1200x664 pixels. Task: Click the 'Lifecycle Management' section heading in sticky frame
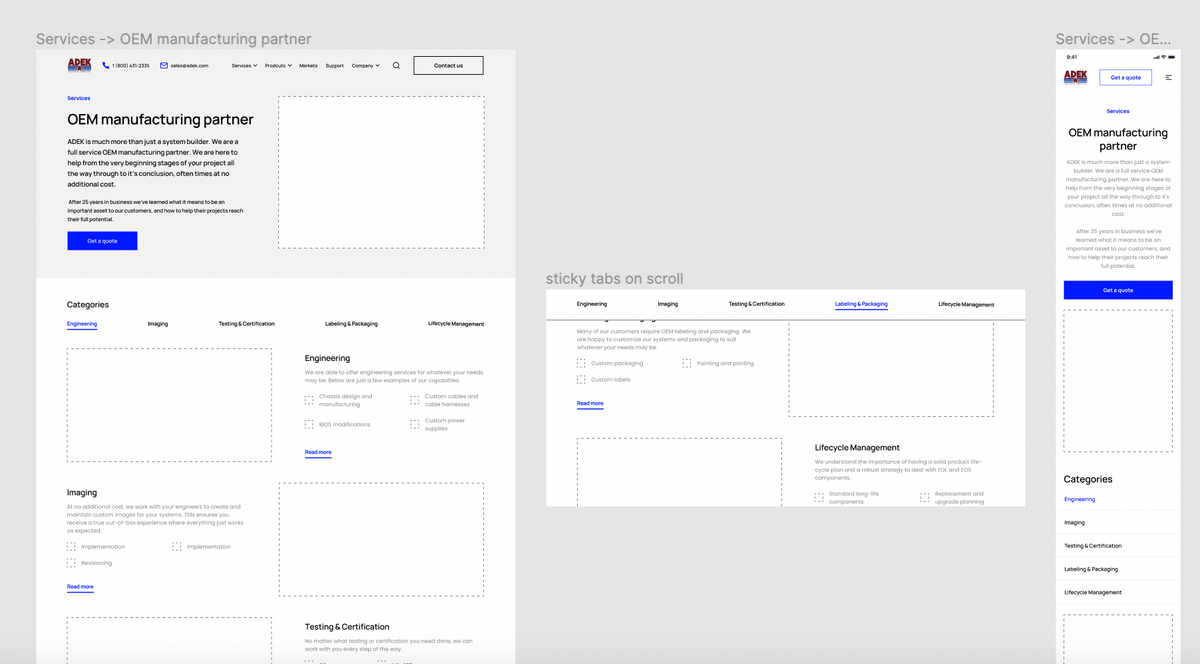(x=857, y=448)
